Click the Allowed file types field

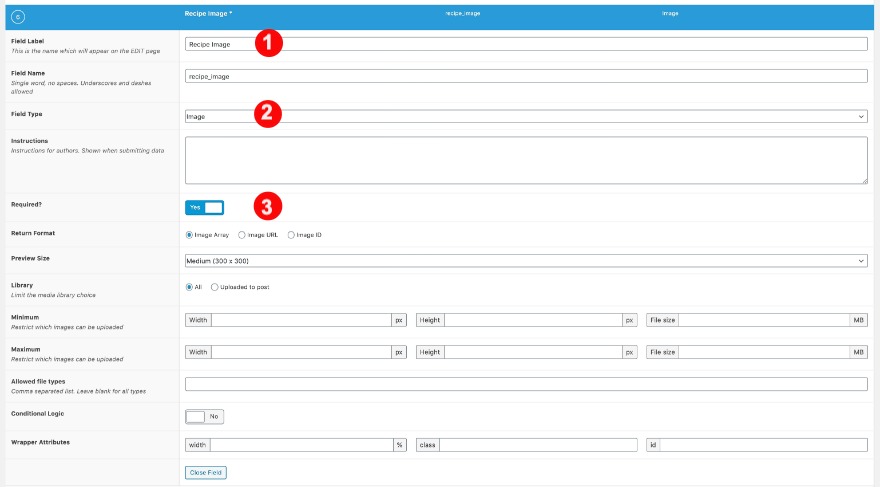coord(526,384)
